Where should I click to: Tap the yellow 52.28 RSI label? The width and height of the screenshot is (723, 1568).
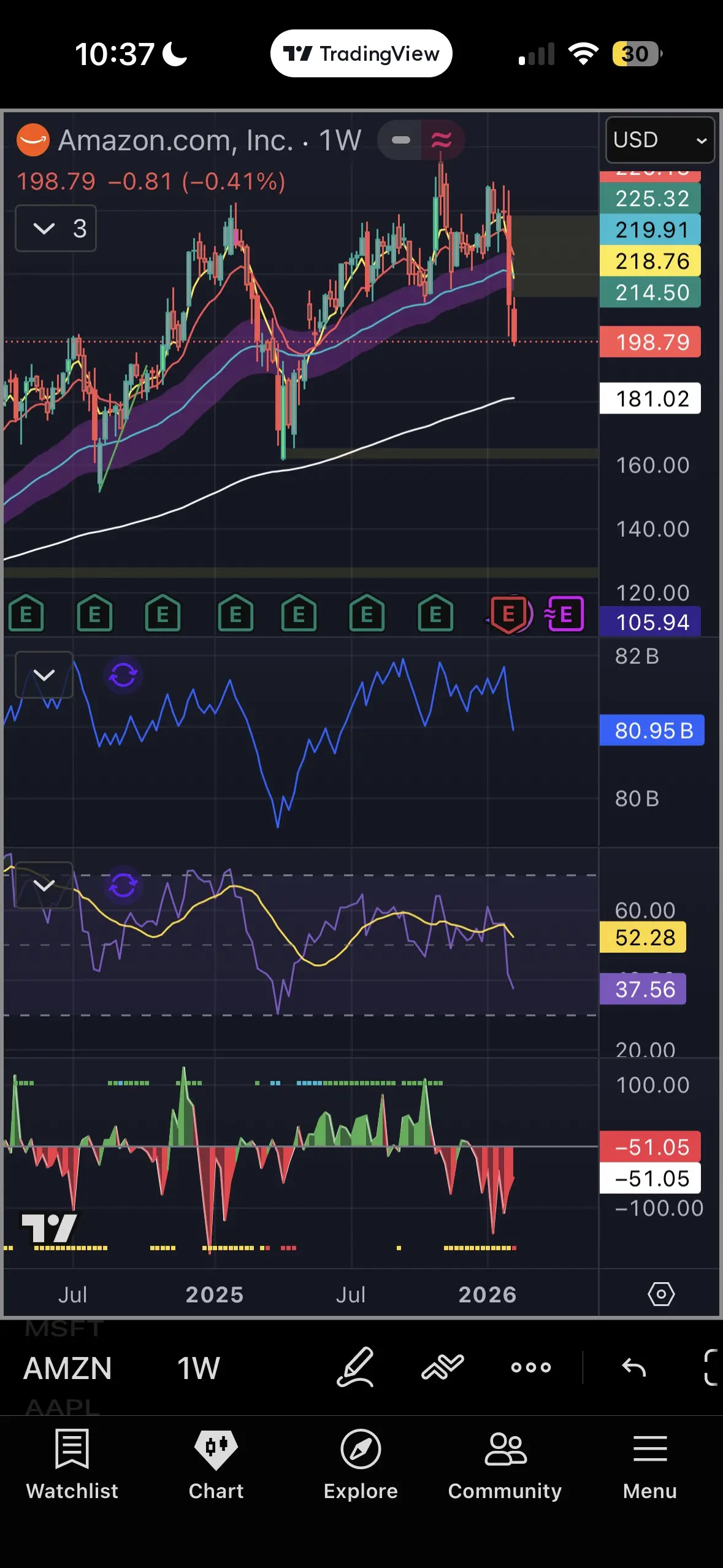click(643, 937)
